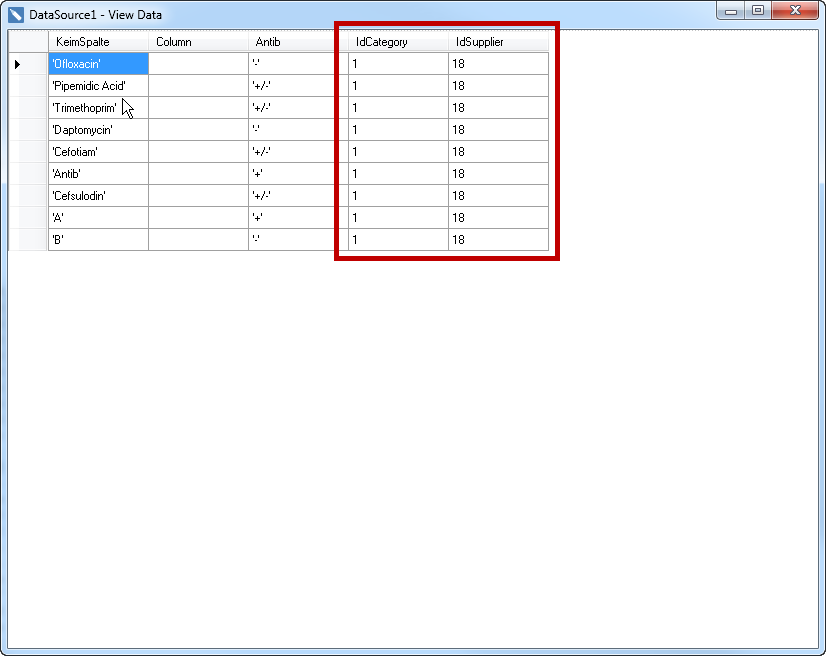Select the 'Ofloxacin' cell
This screenshot has height=656, width=826.
(99, 64)
